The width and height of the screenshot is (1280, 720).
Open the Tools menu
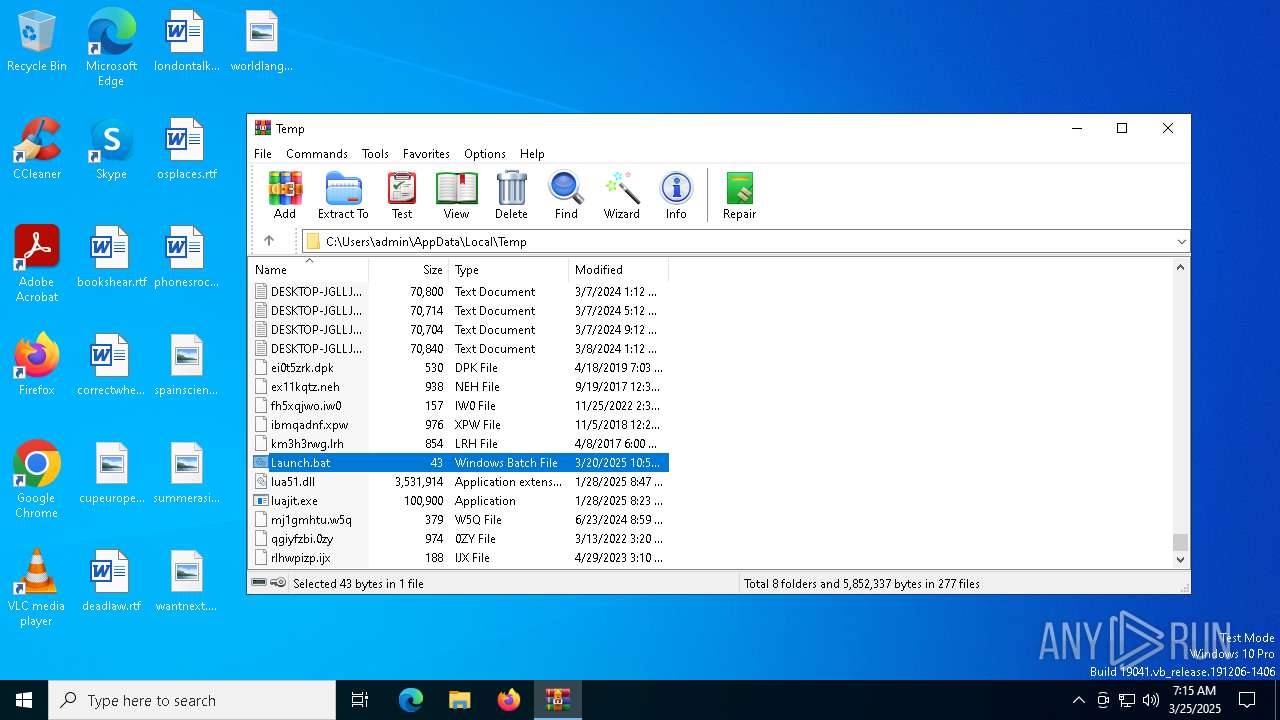pyautogui.click(x=375, y=154)
